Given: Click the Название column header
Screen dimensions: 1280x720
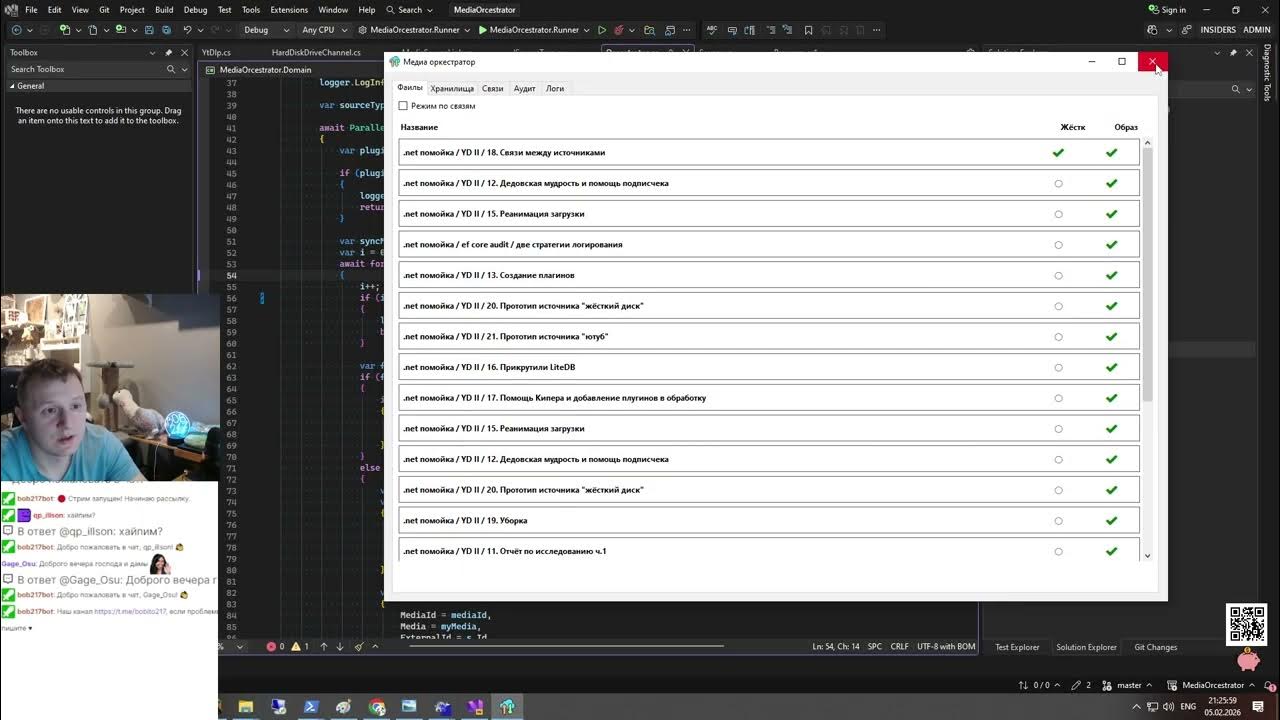Looking at the screenshot, I should tap(419, 127).
